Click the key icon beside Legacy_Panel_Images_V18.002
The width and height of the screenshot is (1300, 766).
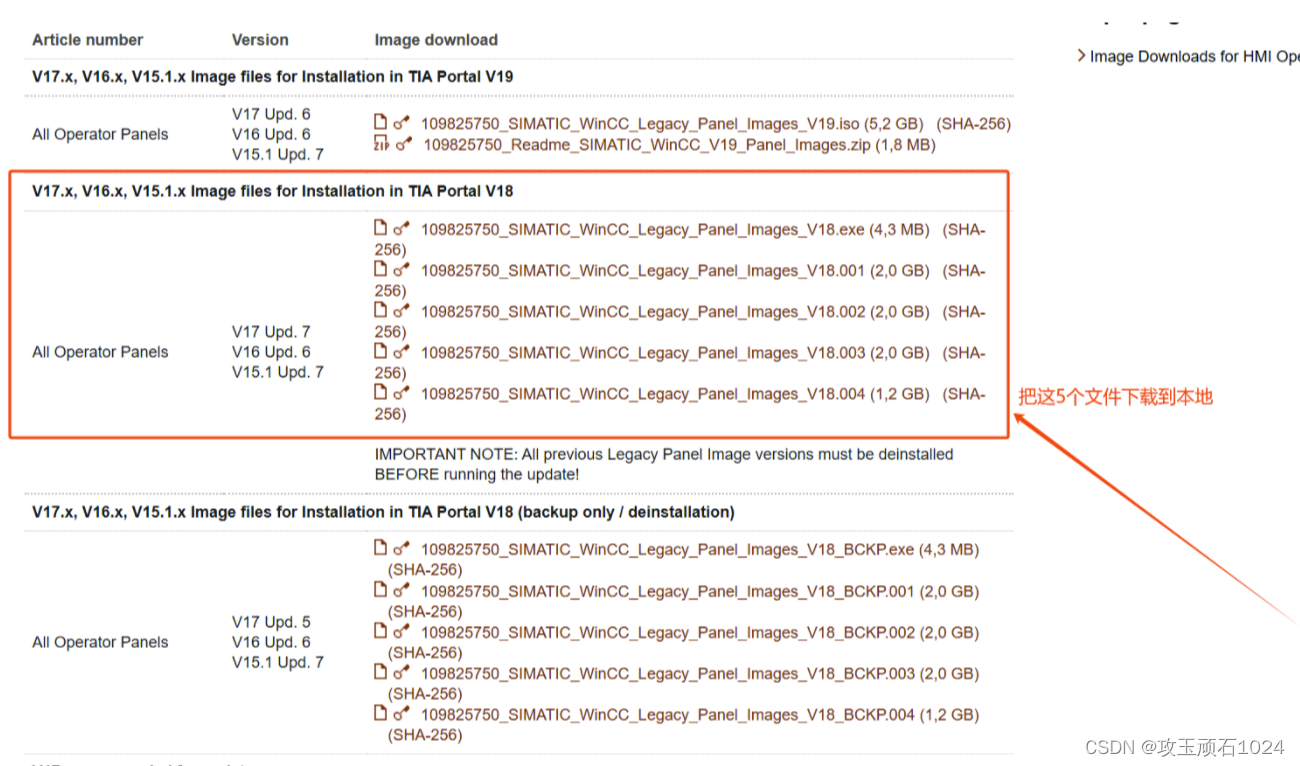tap(401, 310)
